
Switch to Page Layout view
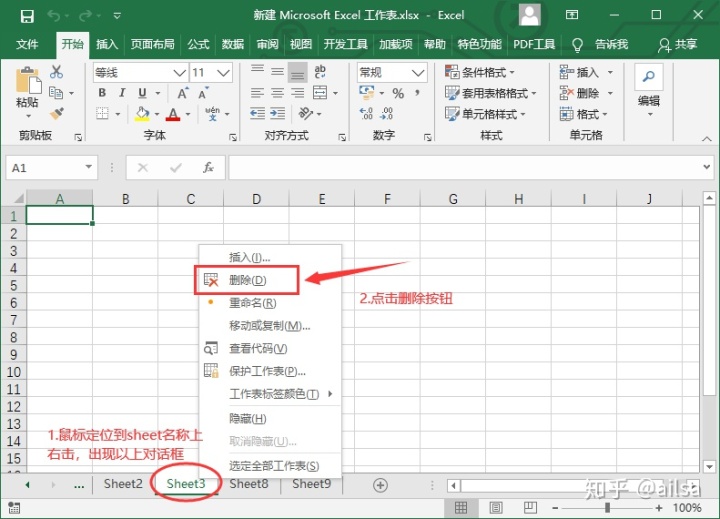pos(496,508)
